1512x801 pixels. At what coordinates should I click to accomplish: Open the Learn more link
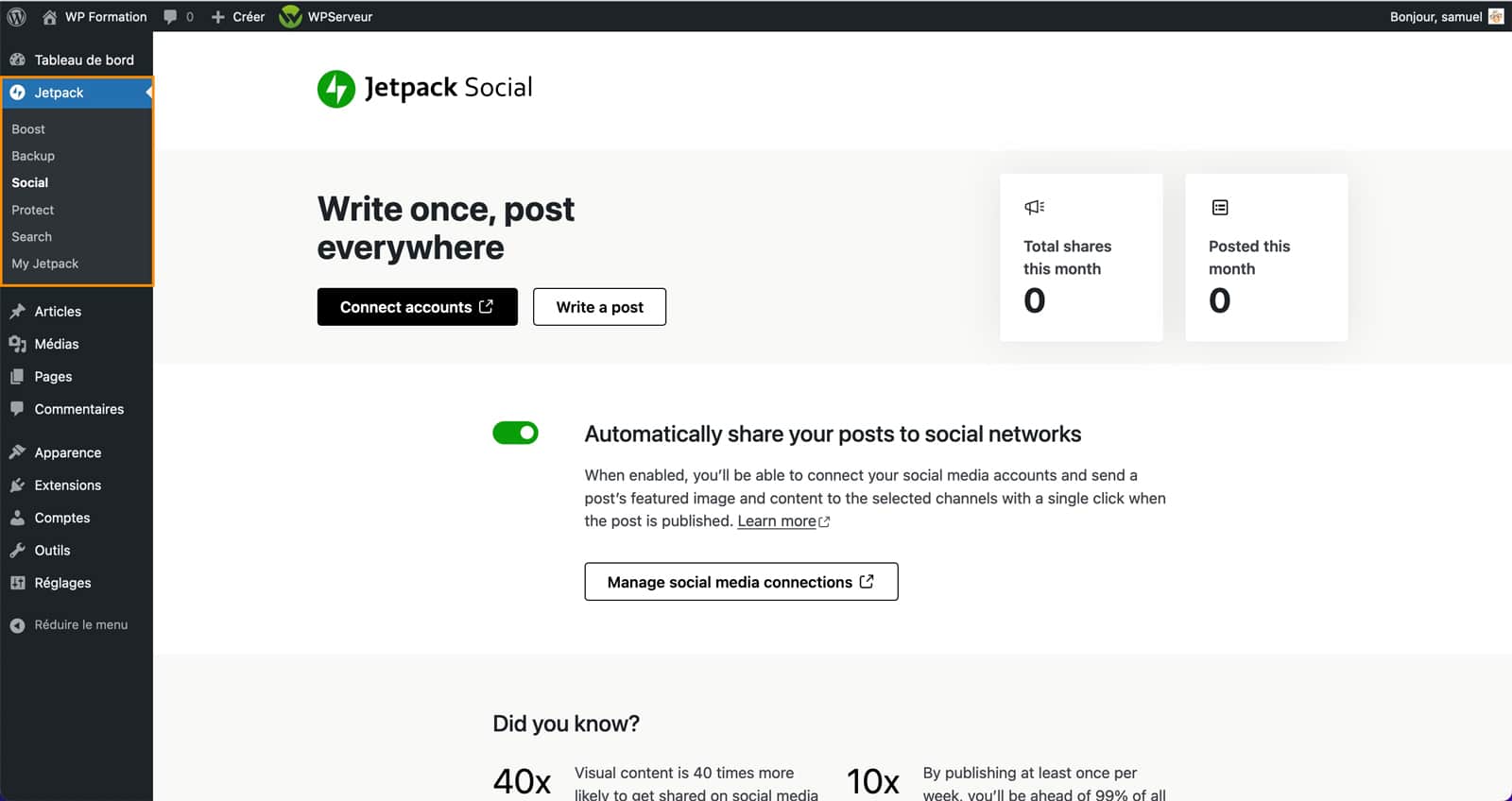[777, 520]
